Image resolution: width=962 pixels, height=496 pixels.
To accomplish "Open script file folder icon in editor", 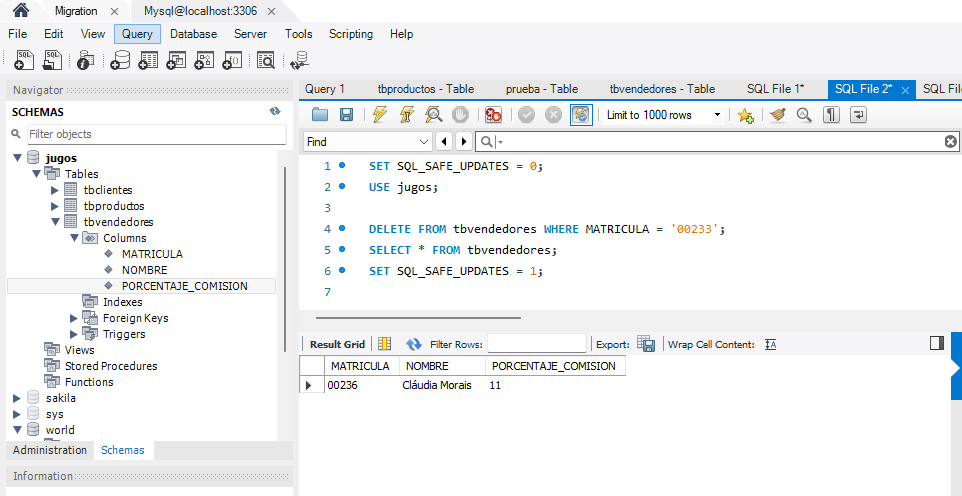I will coord(320,115).
